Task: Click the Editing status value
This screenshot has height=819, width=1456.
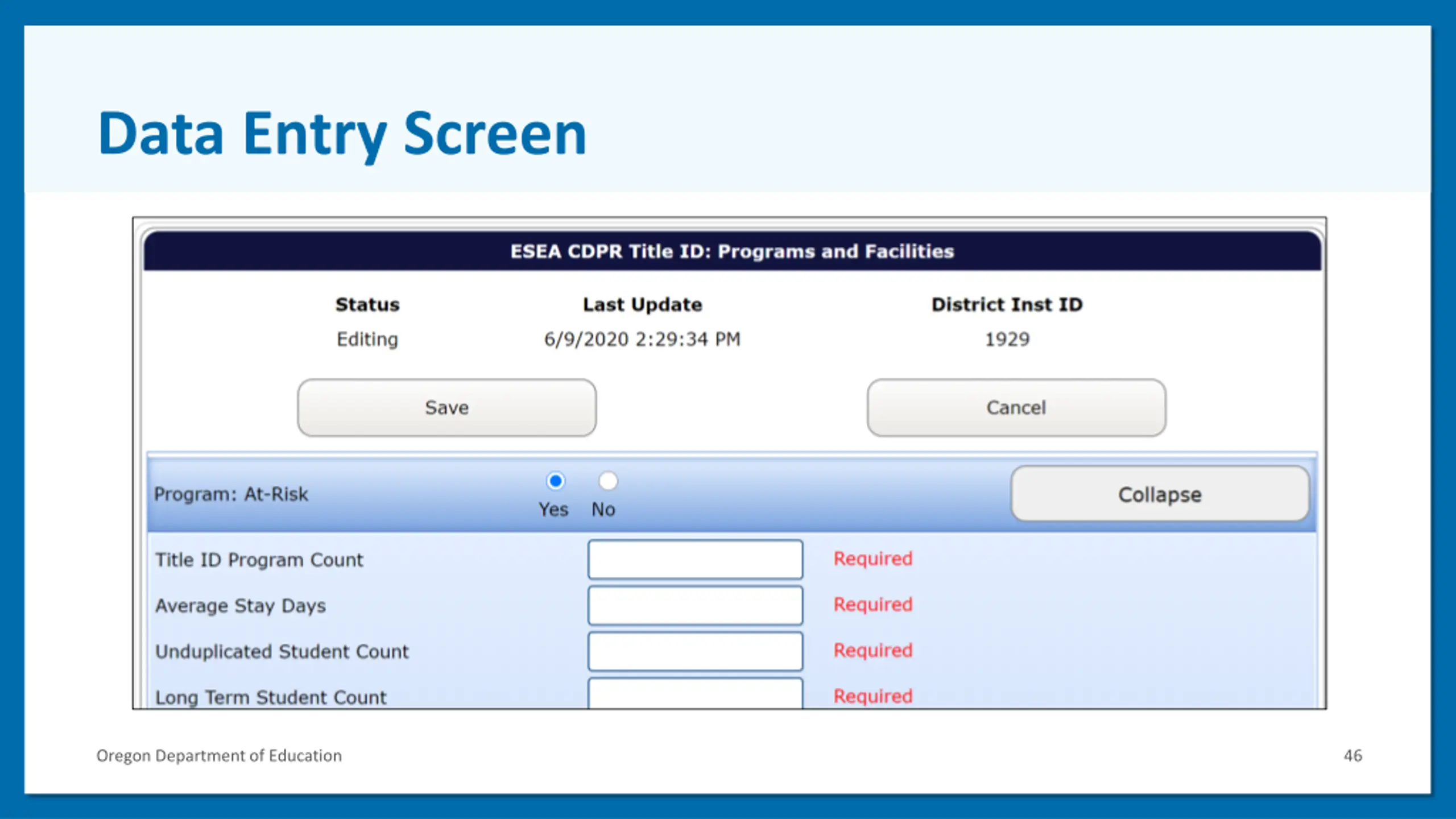Action: (x=367, y=339)
